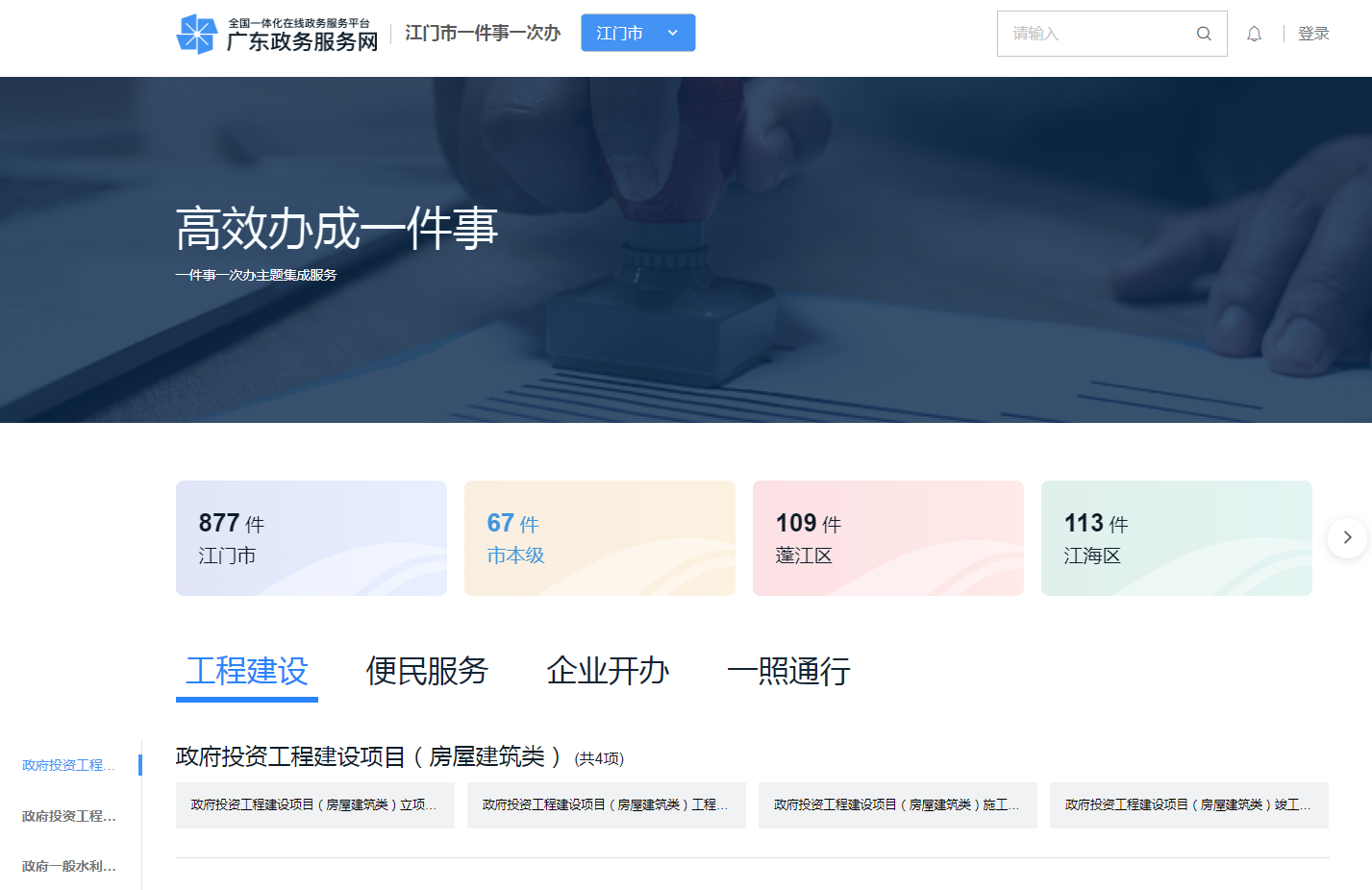1372x890 pixels.
Task: Switch to the 企业开办 tab
Action: point(608,671)
